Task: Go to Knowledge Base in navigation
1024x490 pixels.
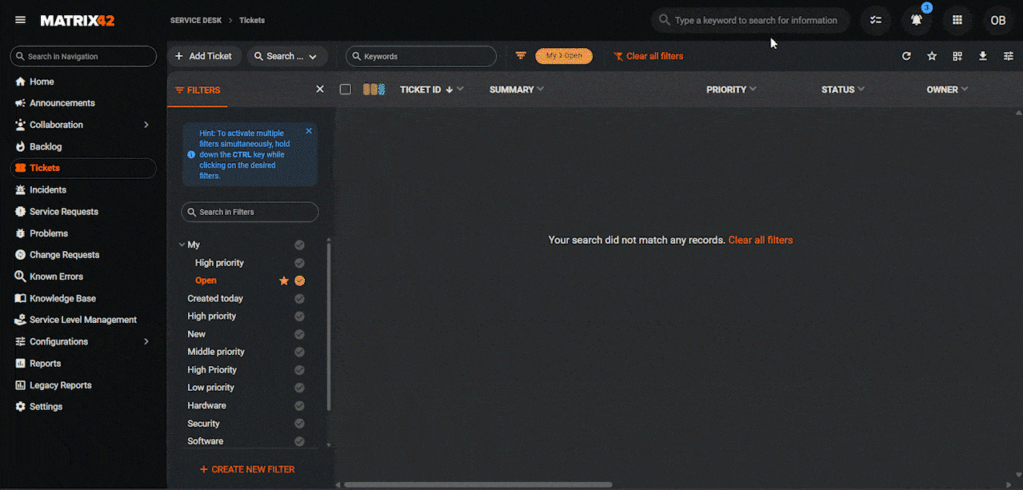Action: coord(62,298)
